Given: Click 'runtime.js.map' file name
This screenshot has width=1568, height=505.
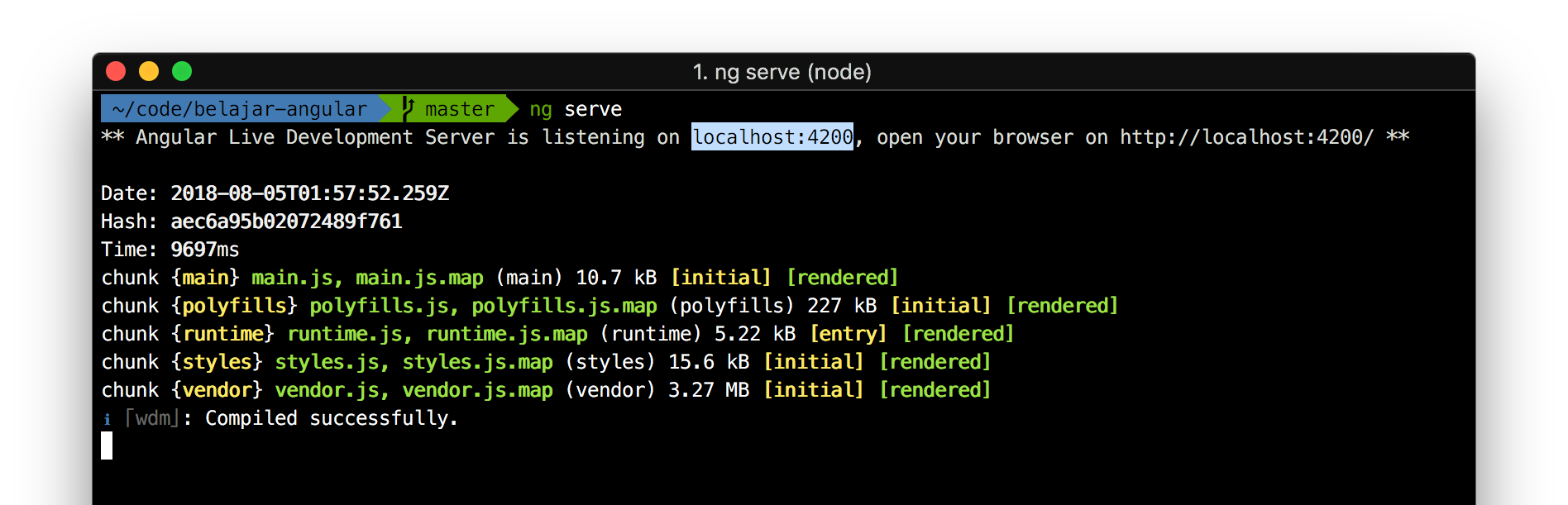Looking at the screenshot, I should (x=507, y=334).
